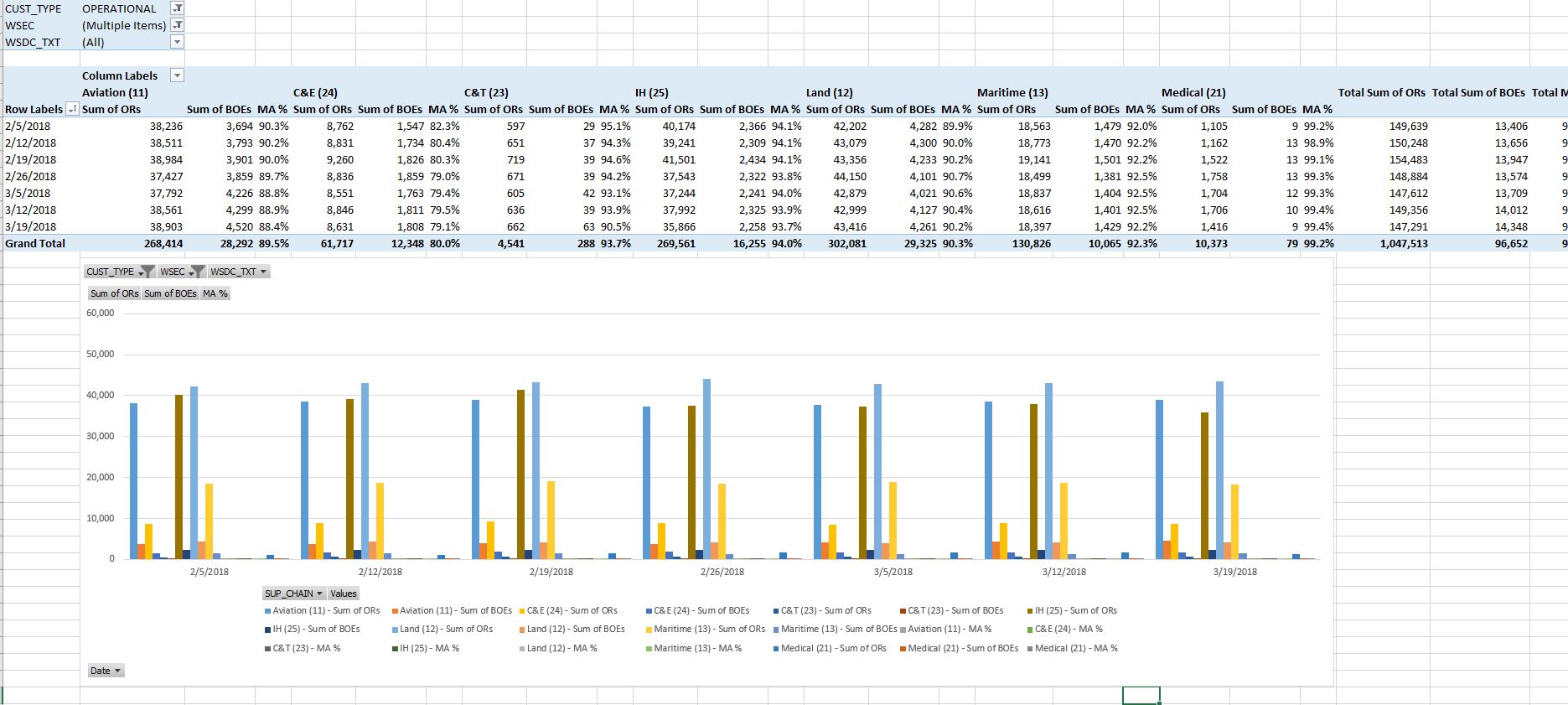Select the Total Sum of ORs header

(1381, 92)
